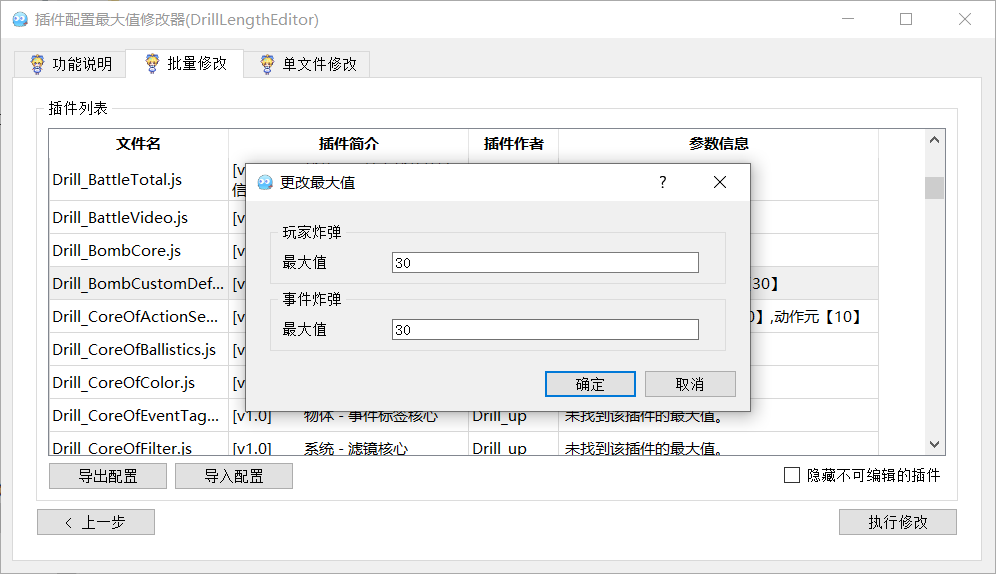
Task: Click the 玩家炸弹 最大值 input field
Action: (545, 263)
